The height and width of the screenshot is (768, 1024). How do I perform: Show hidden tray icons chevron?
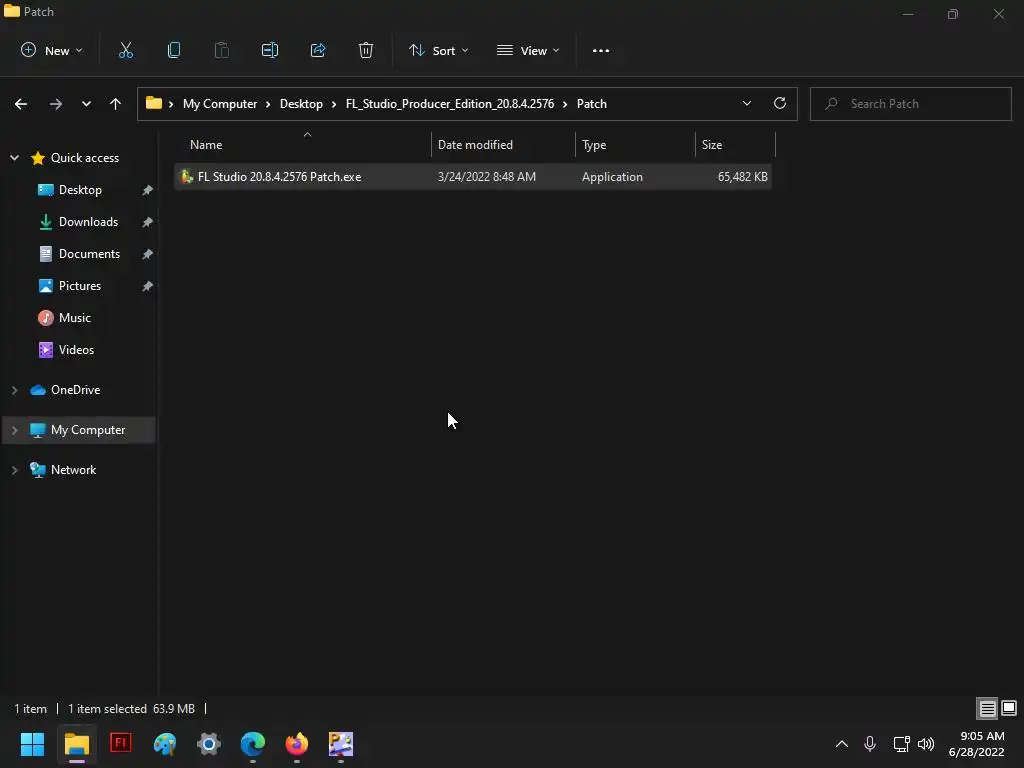(x=842, y=744)
